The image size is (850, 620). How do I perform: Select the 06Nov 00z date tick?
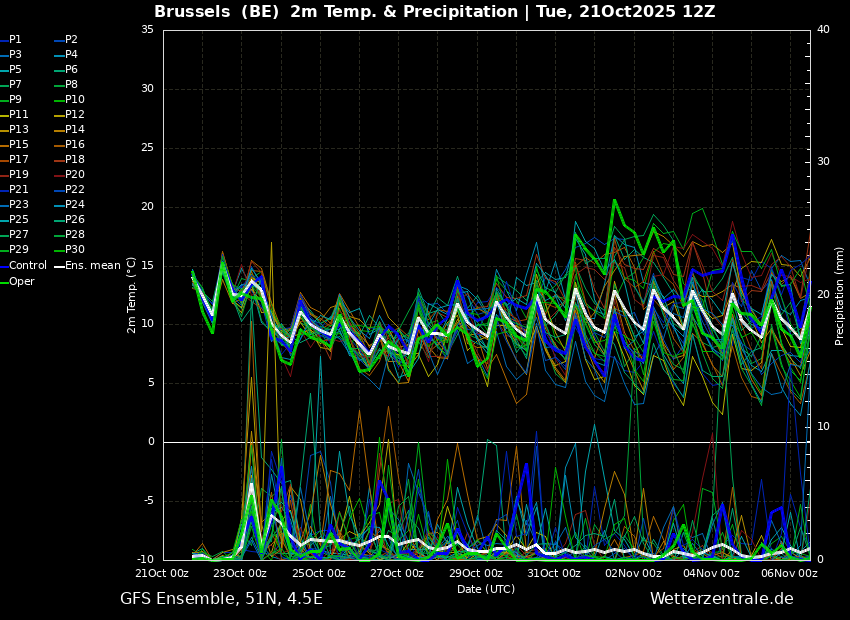click(789, 573)
